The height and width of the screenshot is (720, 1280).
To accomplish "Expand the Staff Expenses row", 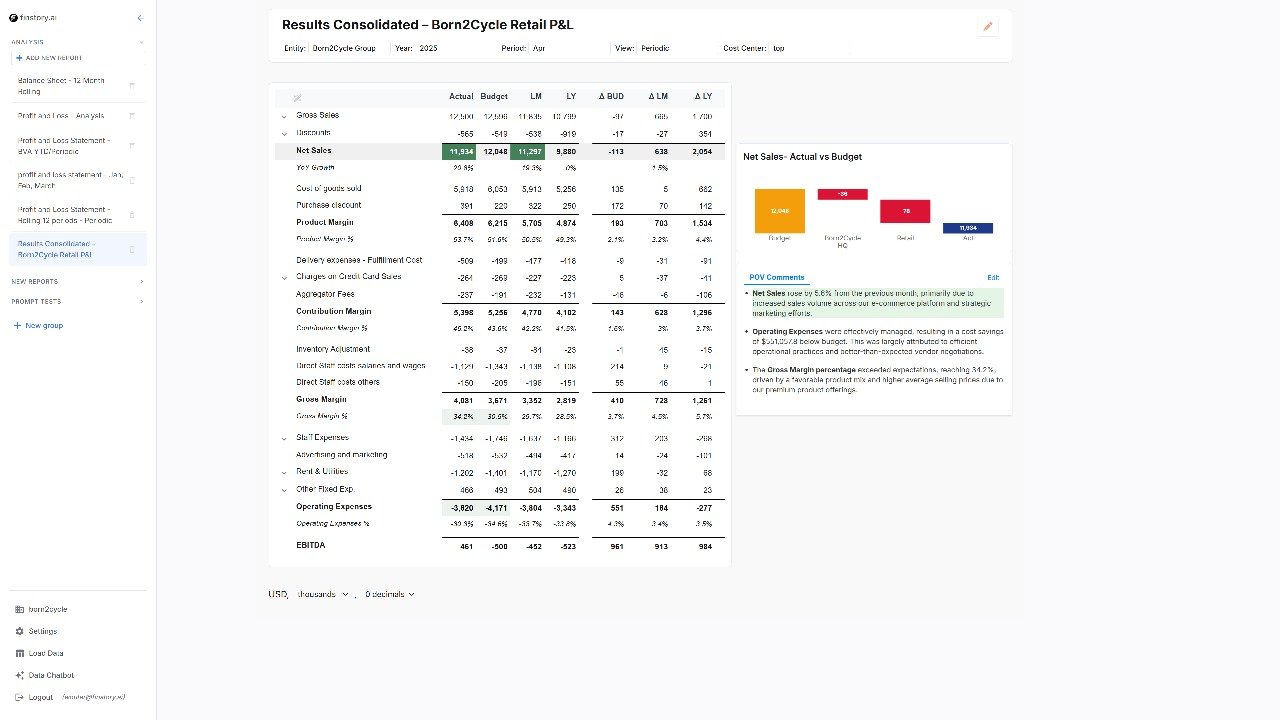I will click(x=284, y=438).
